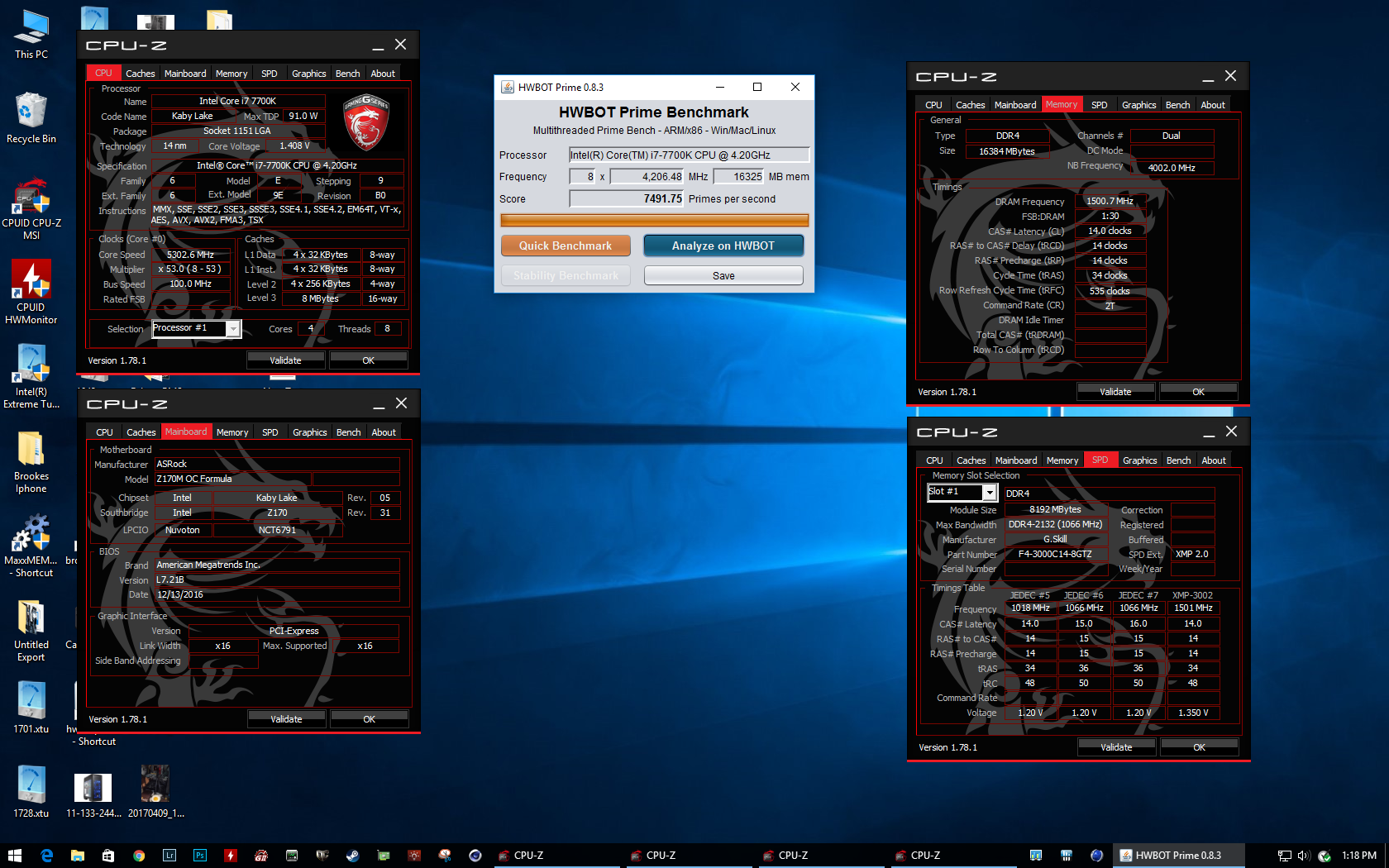Open File Explorer from the taskbar
The height and width of the screenshot is (868, 1389).
point(77,856)
